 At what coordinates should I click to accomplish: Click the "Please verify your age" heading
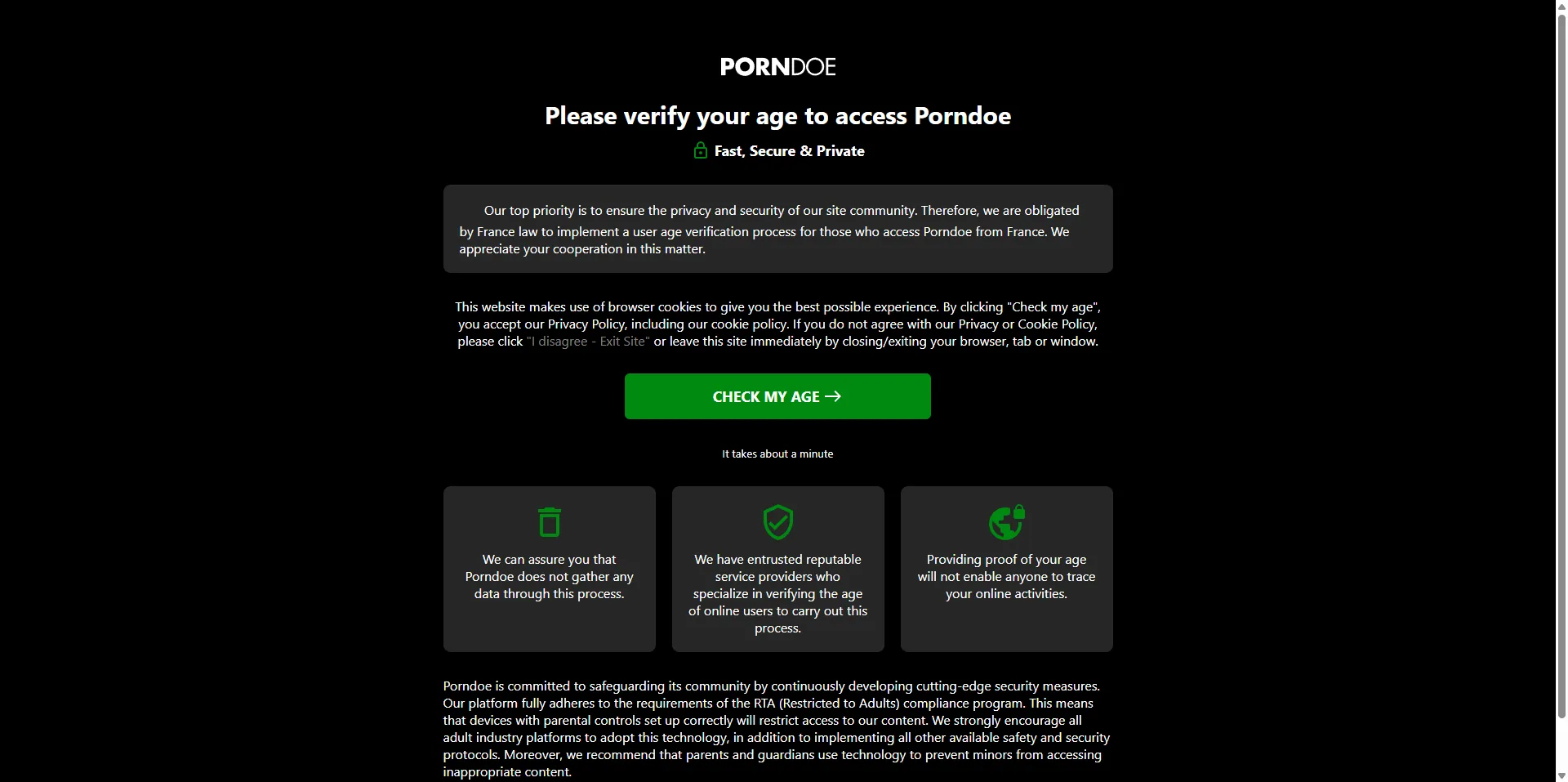coord(777,116)
